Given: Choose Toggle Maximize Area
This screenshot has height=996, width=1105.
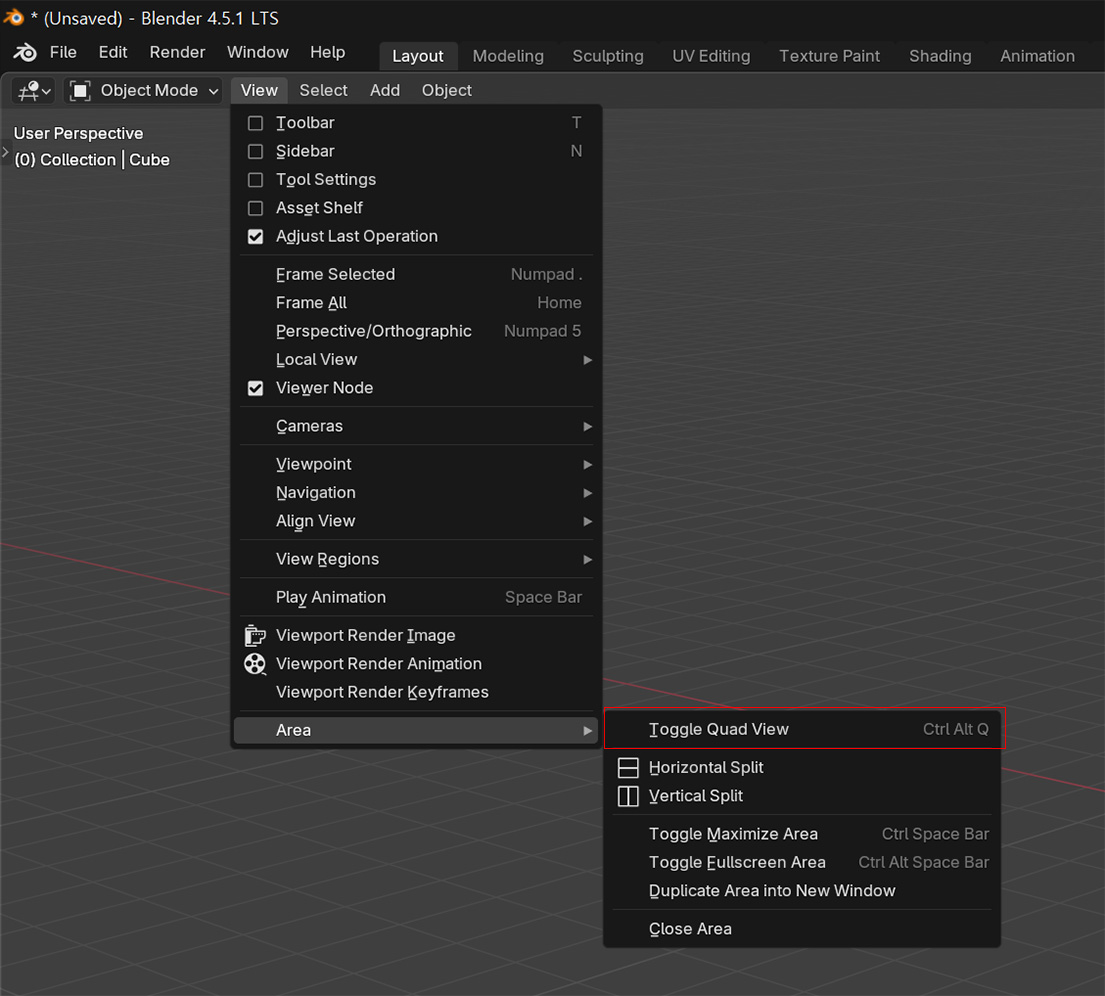Looking at the screenshot, I should 803,834.
